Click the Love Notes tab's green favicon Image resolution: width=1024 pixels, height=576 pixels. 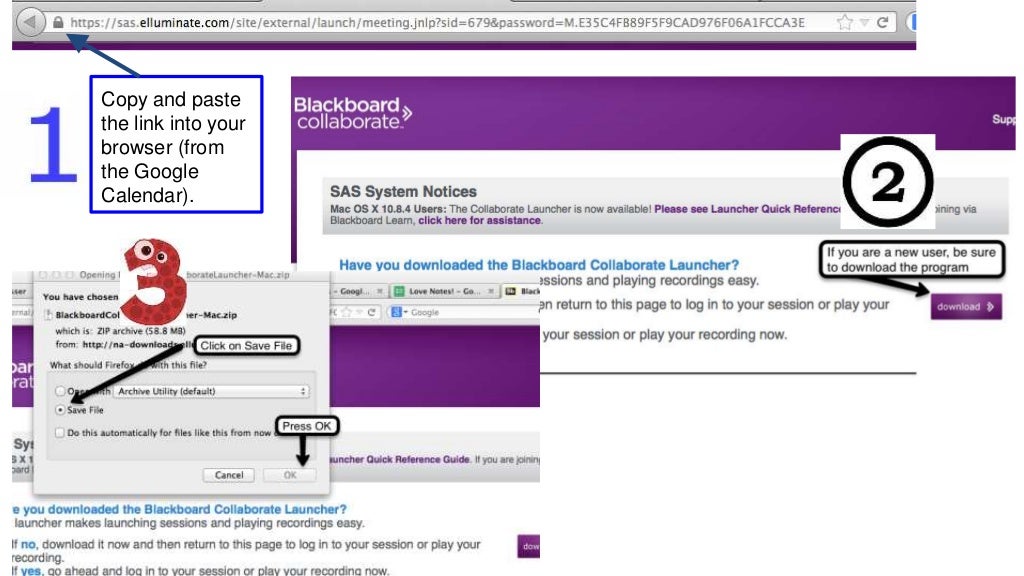point(400,291)
